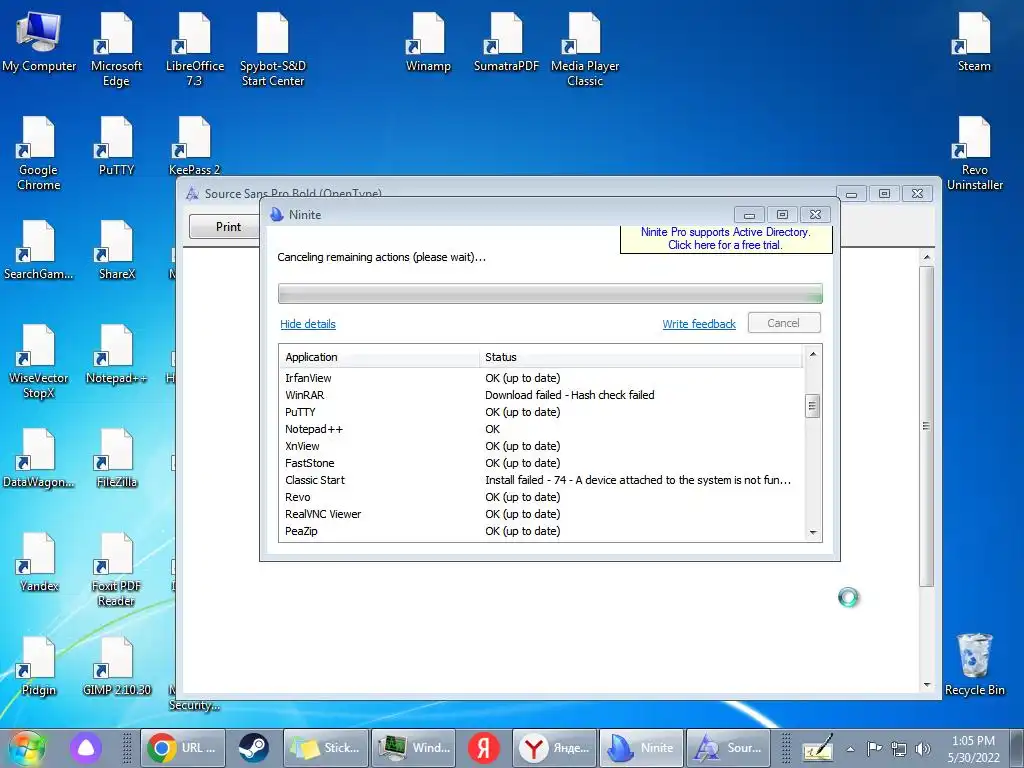Select the RealVNC Viewer row

coord(542,514)
